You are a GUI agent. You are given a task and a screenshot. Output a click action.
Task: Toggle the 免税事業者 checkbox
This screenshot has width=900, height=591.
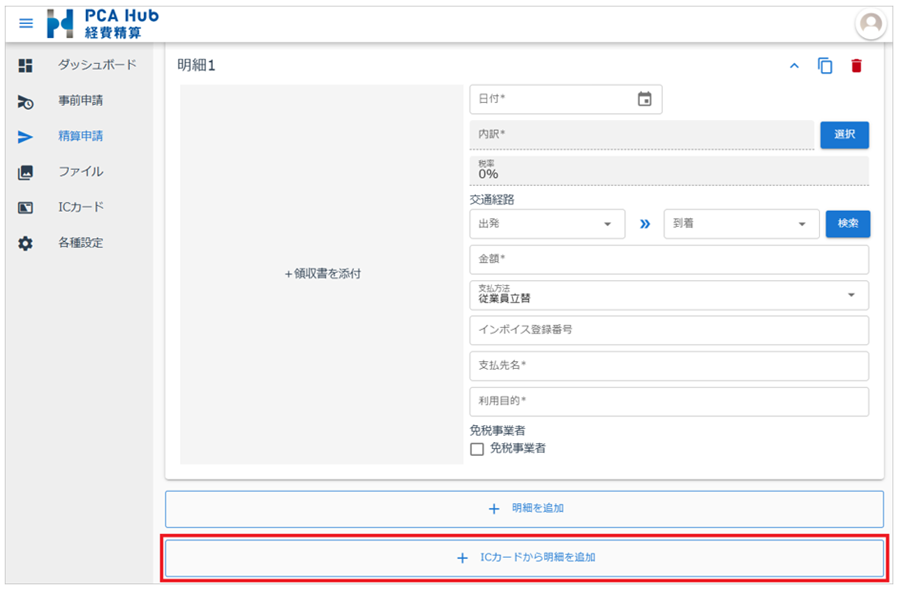click(x=477, y=449)
